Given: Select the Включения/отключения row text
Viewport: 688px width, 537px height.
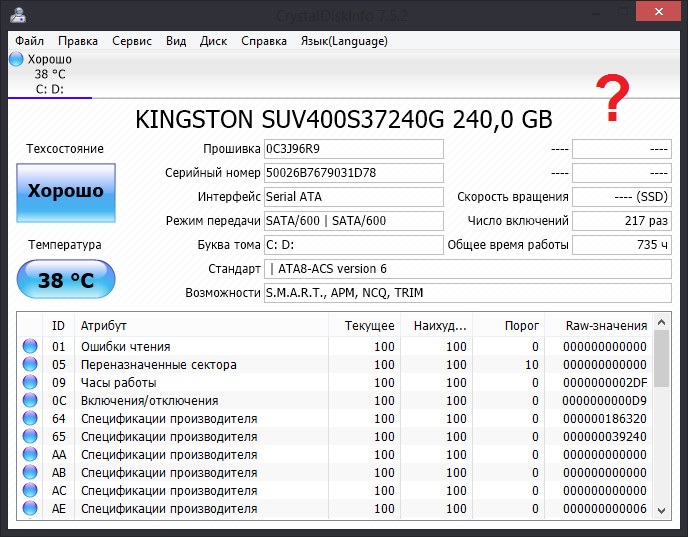Looking at the screenshot, I should pos(150,401).
